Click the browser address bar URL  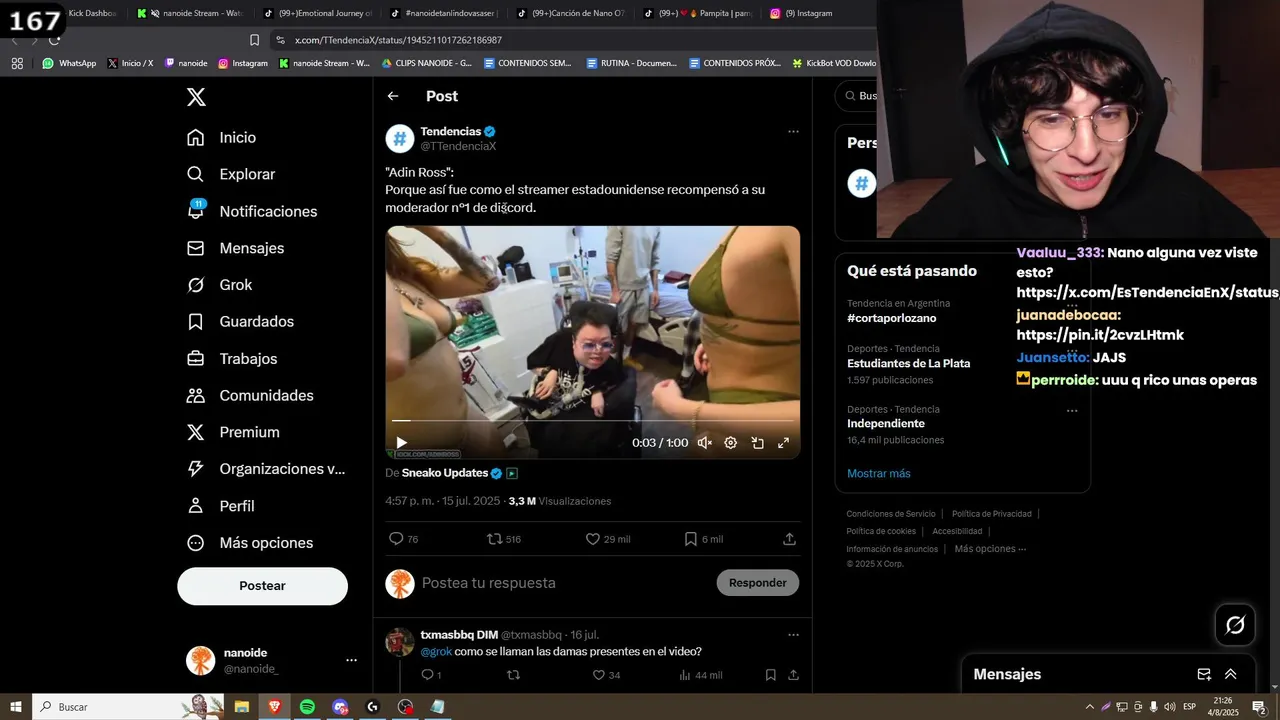pyautogui.click(x=399, y=40)
